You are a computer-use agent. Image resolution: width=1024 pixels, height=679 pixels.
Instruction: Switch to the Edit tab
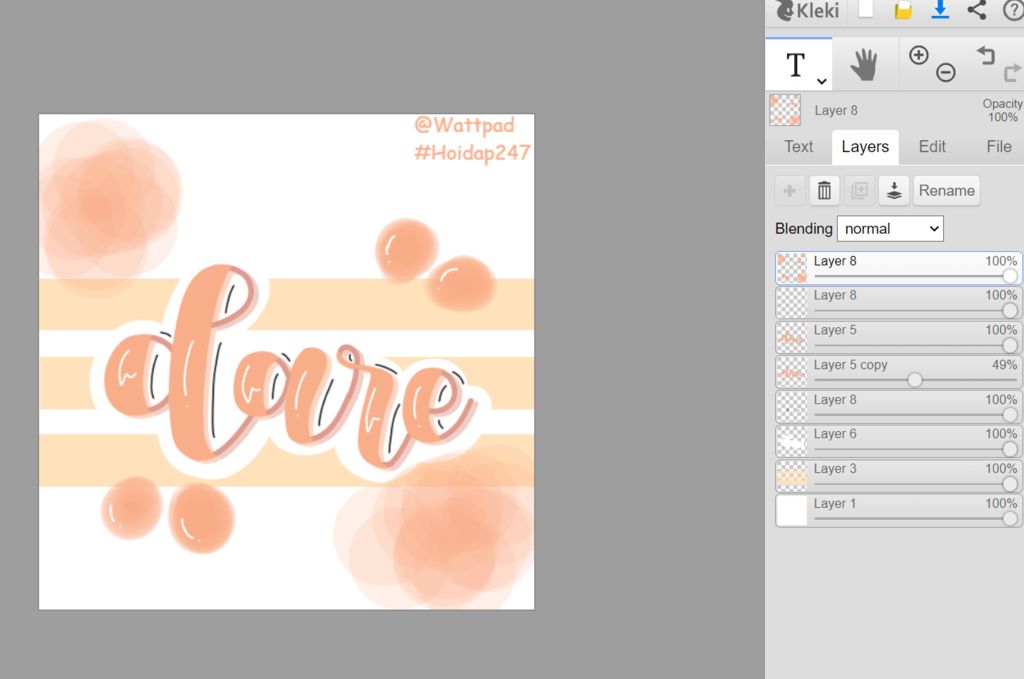[x=932, y=146]
